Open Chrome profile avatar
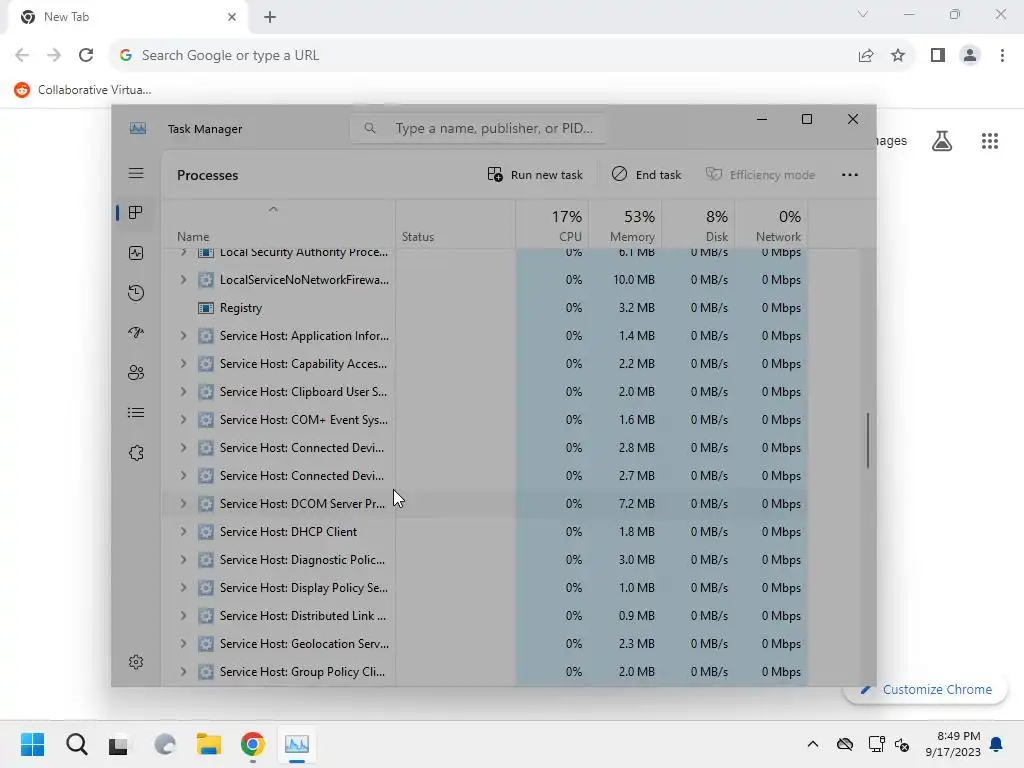1024x768 pixels. click(970, 56)
